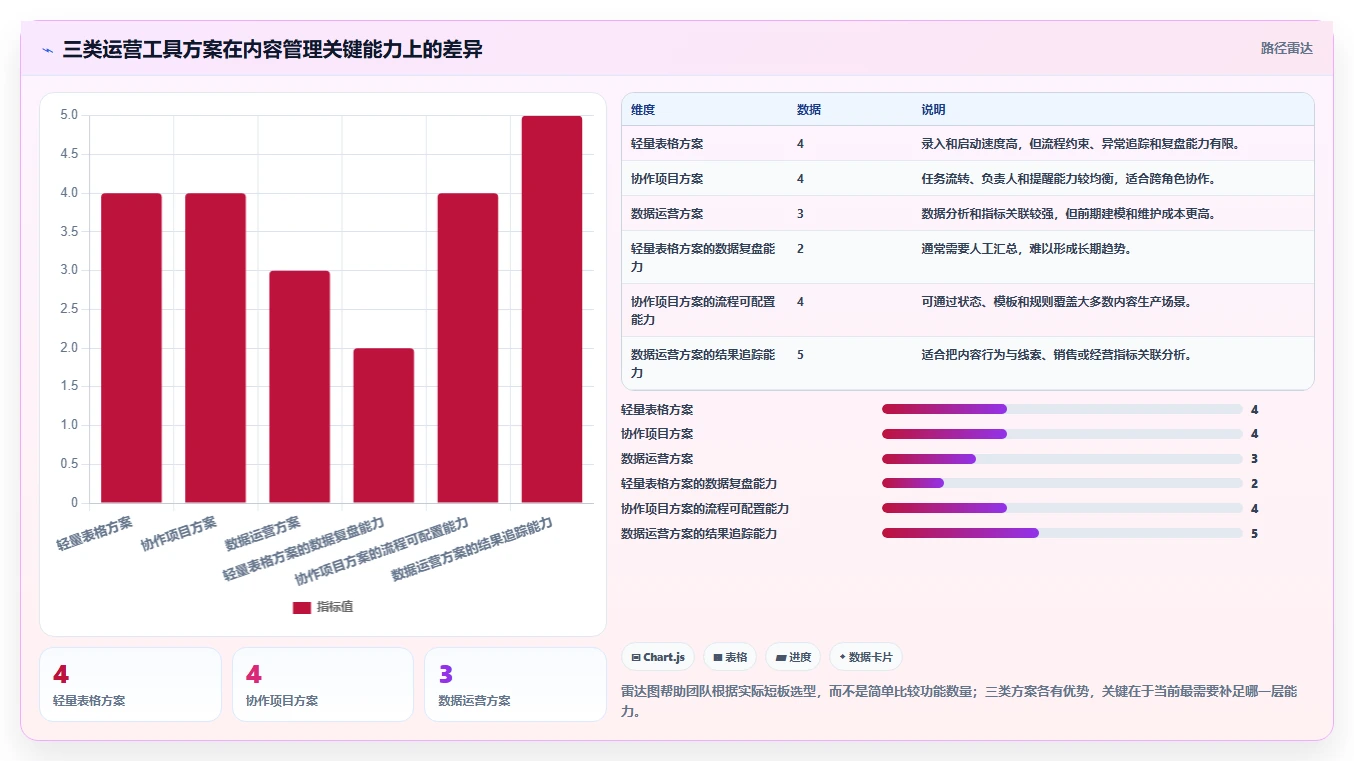Click the 协作项目方案的流程可配置能力 progress bar
Screen dimensions: 1354x761
coord(1062,508)
